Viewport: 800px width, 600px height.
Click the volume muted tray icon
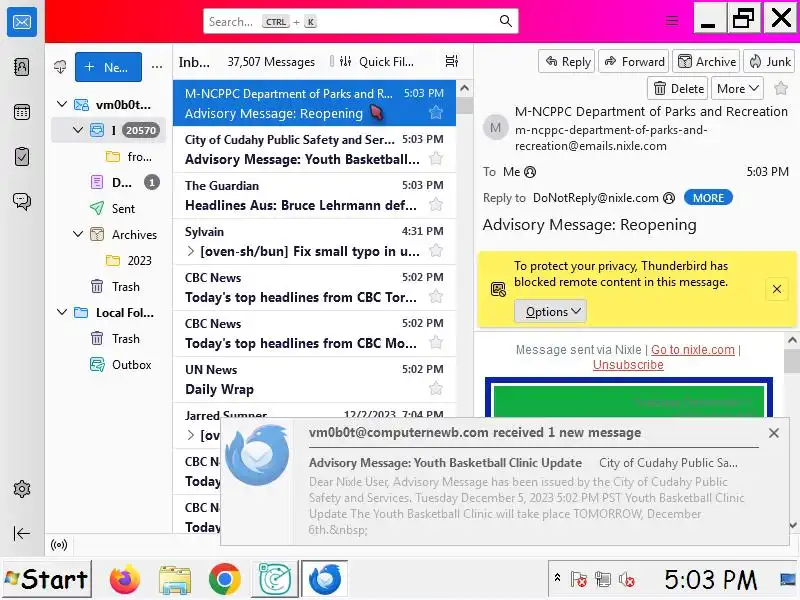tap(627, 579)
